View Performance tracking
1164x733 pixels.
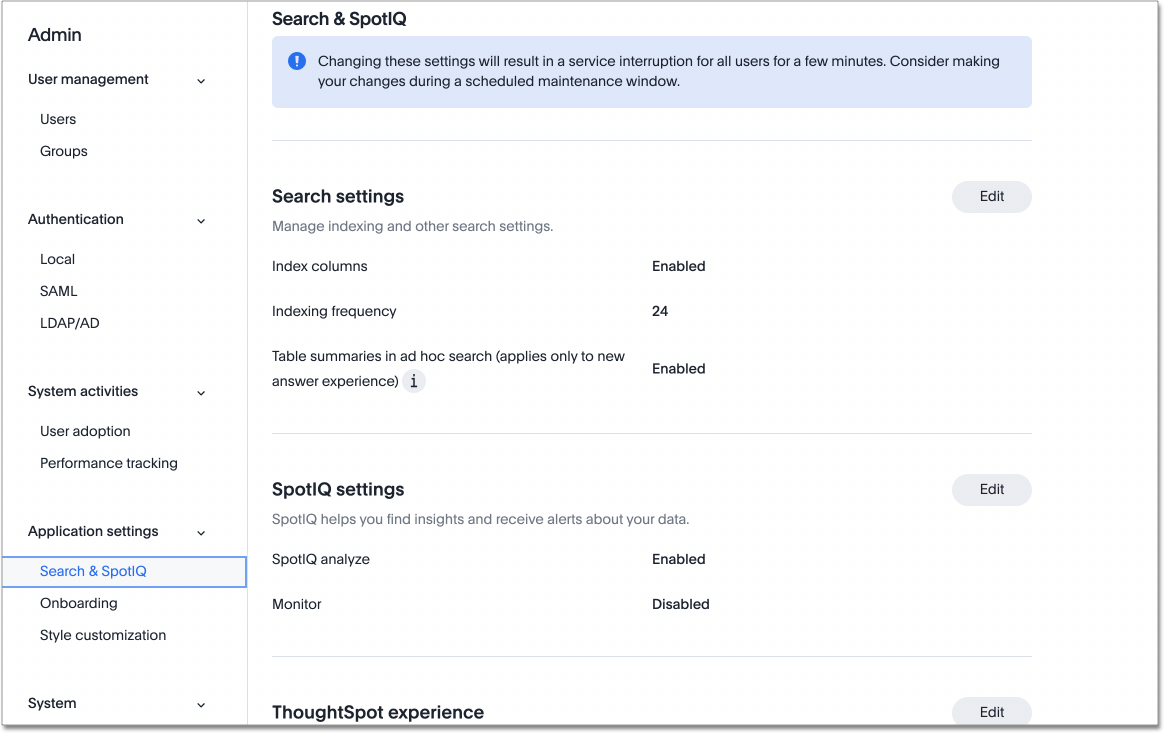pyautogui.click(x=108, y=463)
